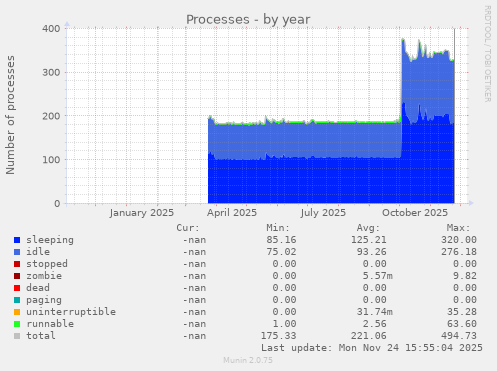Click the sleeping legend color swatch
497x371 pixels.
[x=17, y=240]
